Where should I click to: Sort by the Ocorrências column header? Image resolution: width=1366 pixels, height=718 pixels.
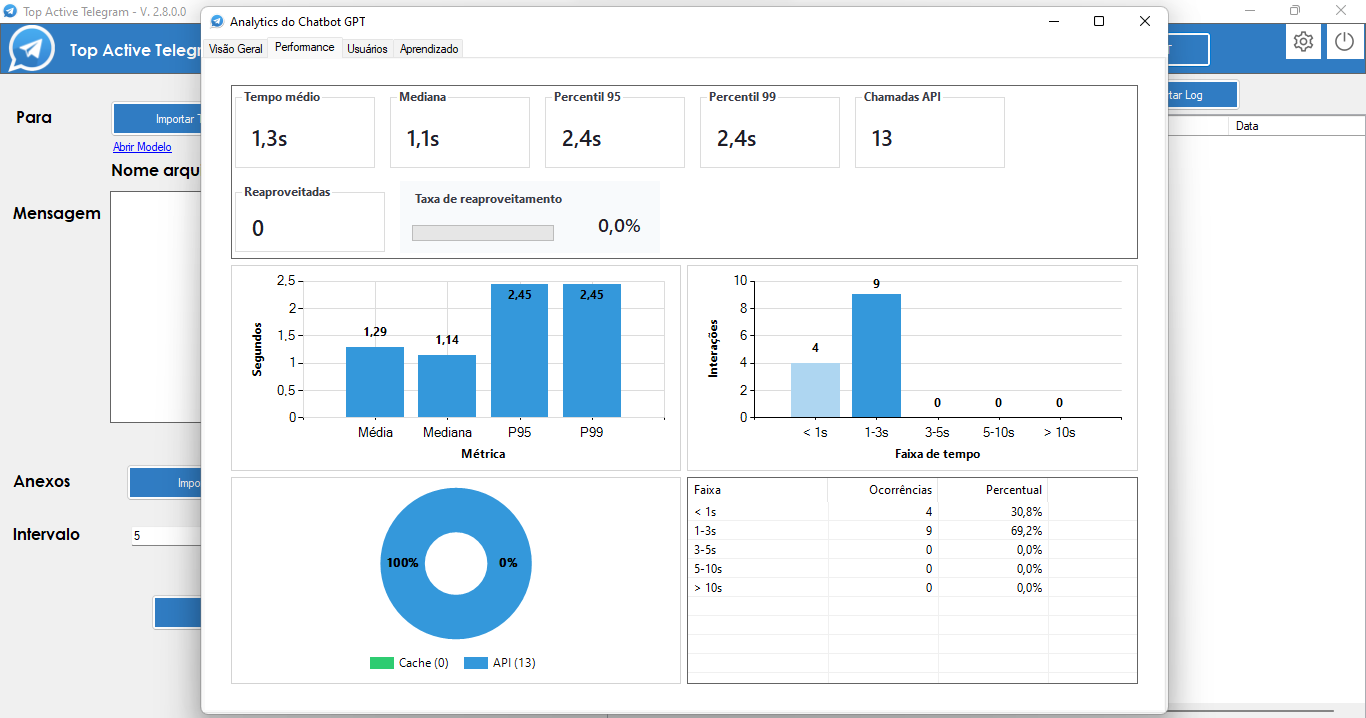pyautogui.click(x=883, y=490)
